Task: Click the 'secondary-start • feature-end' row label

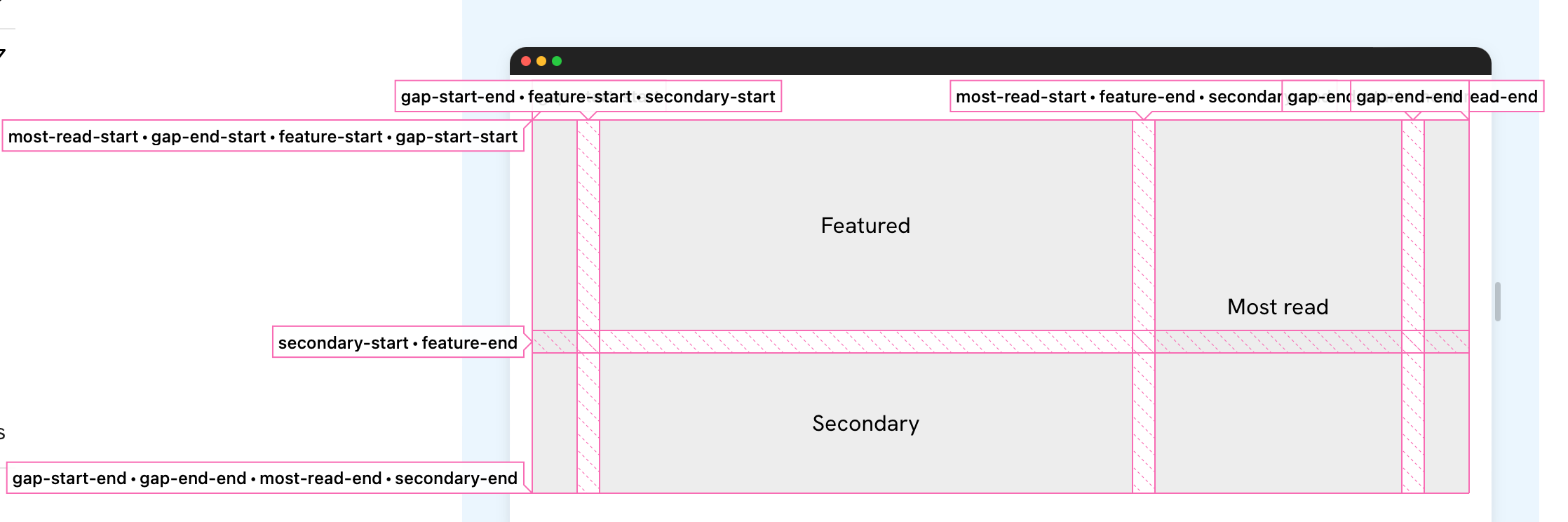Action: pos(398,342)
